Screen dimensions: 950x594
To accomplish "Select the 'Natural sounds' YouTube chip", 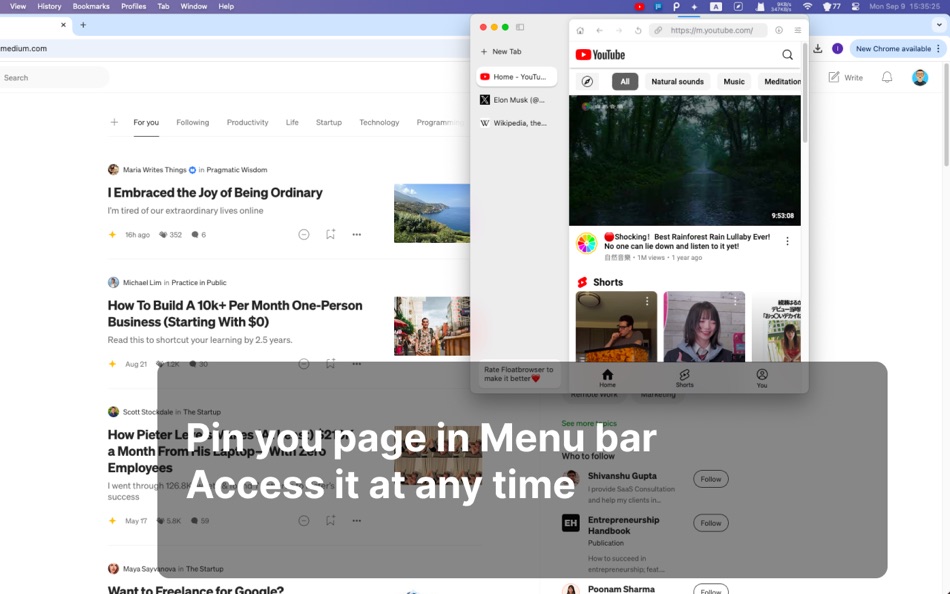I will [x=677, y=81].
